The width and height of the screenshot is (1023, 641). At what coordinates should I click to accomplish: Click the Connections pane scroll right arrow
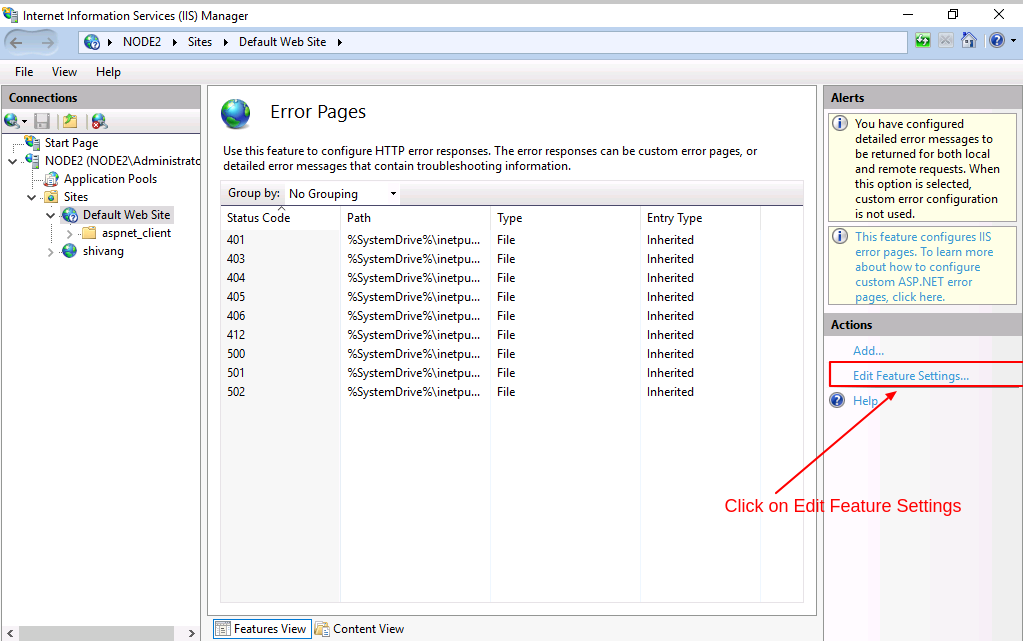pyautogui.click(x=191, y=633)
